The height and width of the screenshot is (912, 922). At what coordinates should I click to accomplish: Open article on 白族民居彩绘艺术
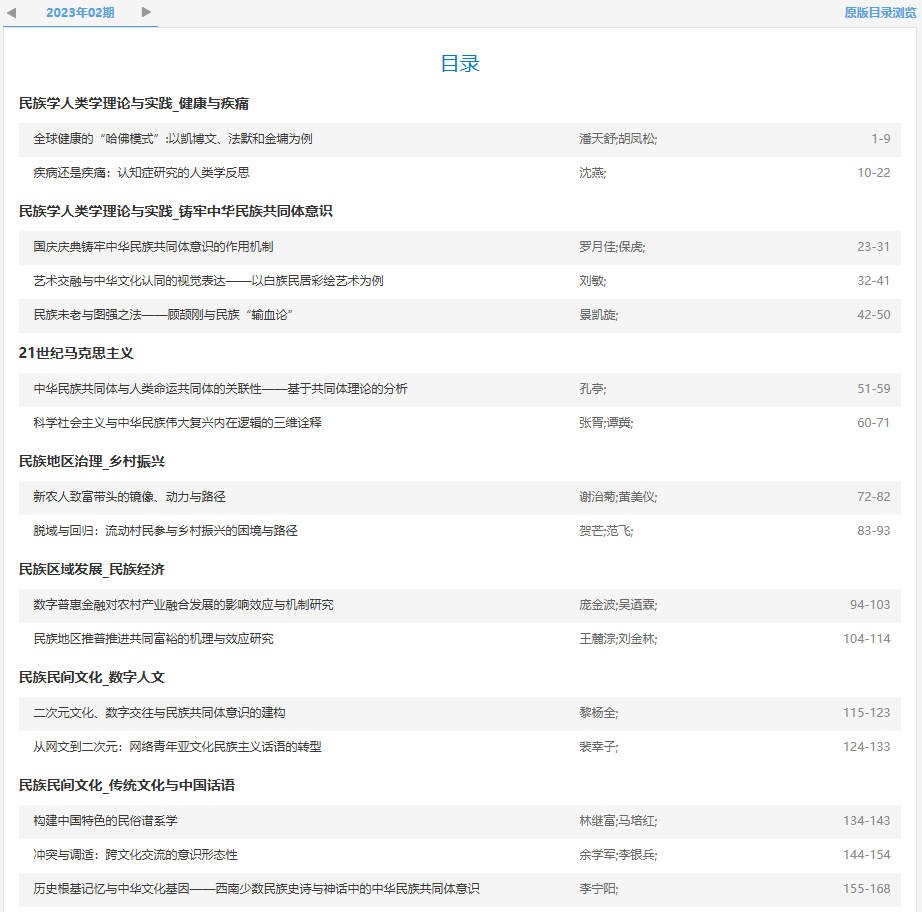coord(208,281)
